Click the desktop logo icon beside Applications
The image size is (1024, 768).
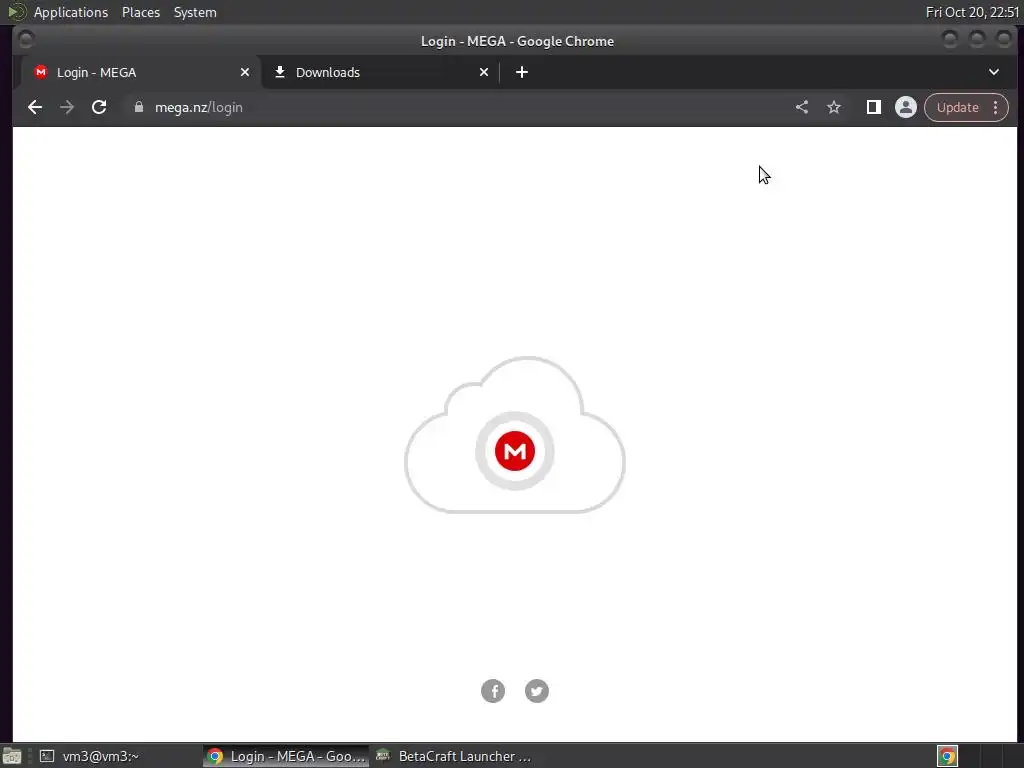[16, 12]
